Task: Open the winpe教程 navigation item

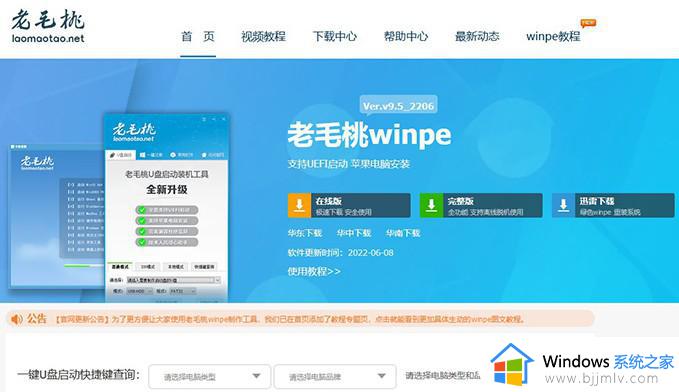Action: [553, 36]
